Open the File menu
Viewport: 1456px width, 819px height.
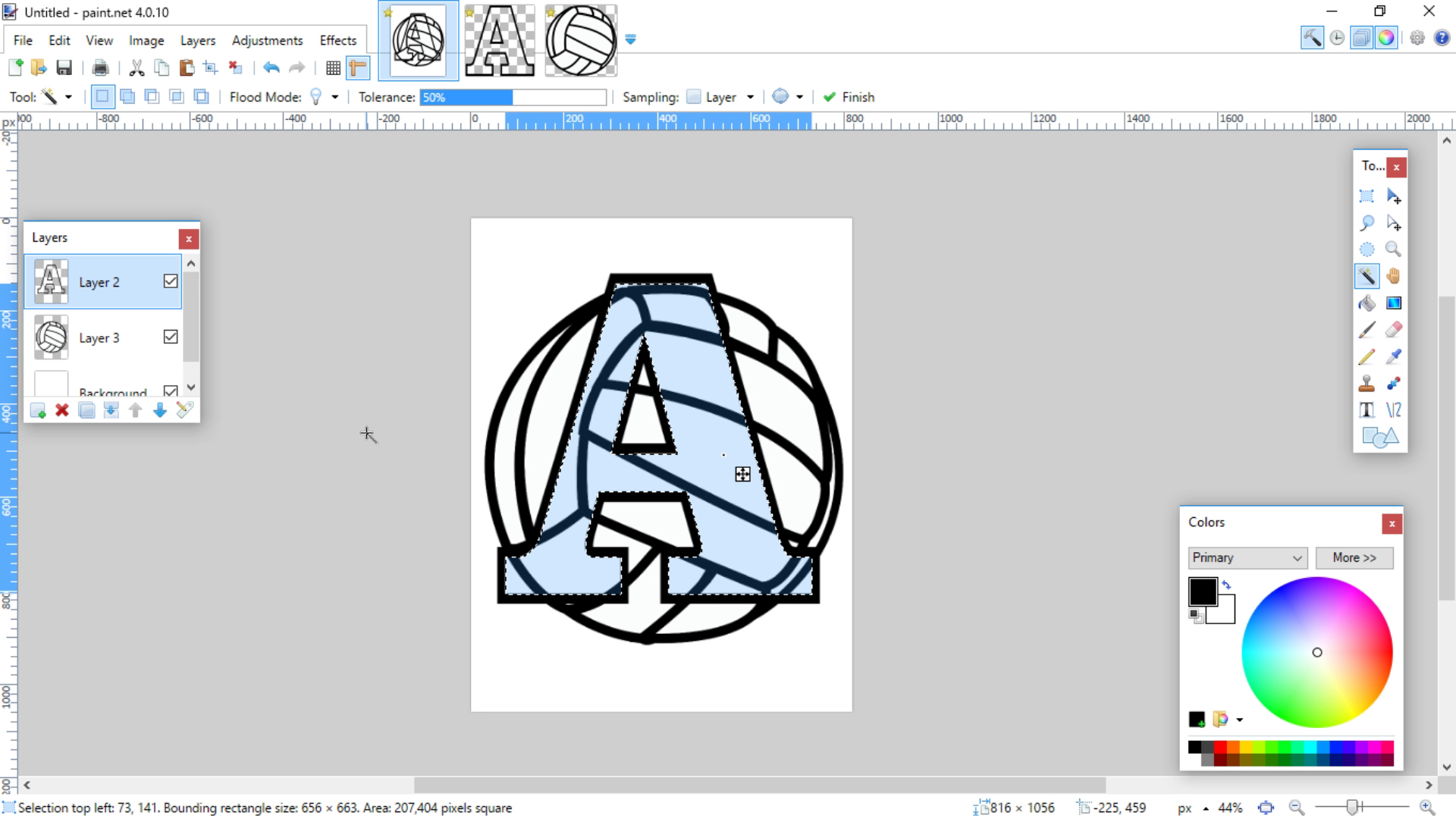(23, 40)
